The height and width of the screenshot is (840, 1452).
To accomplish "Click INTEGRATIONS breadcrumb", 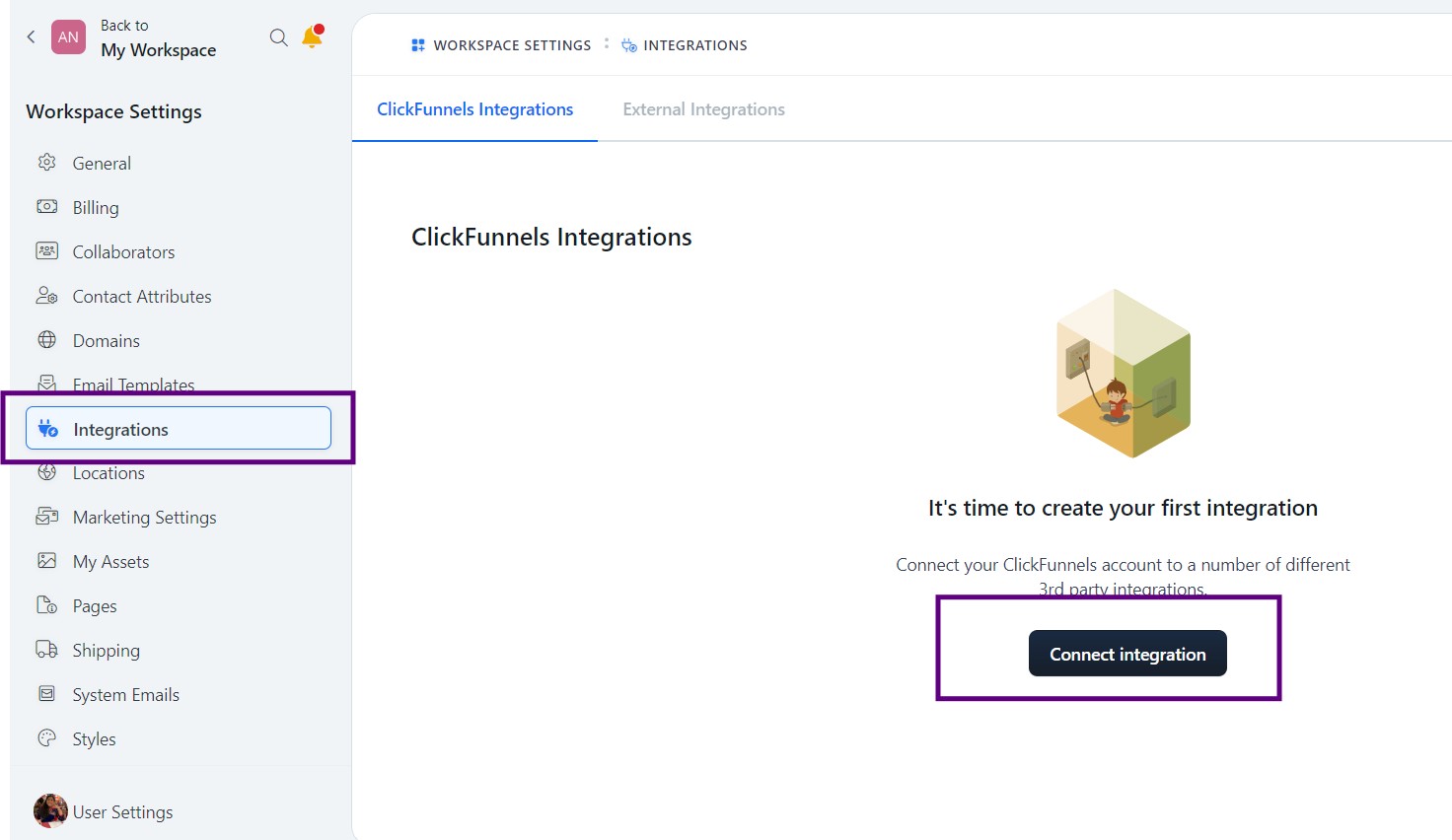I will [x=695, y=45].
